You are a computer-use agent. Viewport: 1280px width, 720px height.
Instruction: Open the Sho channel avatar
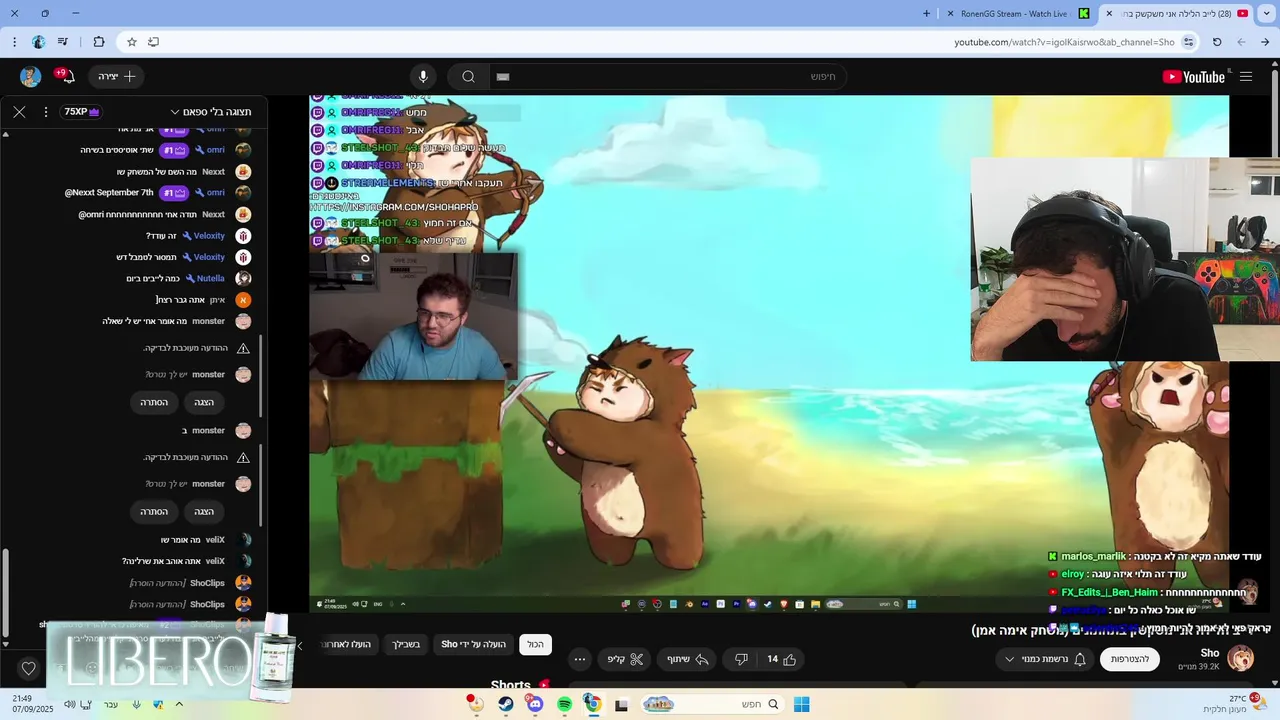coord(1241,659)
